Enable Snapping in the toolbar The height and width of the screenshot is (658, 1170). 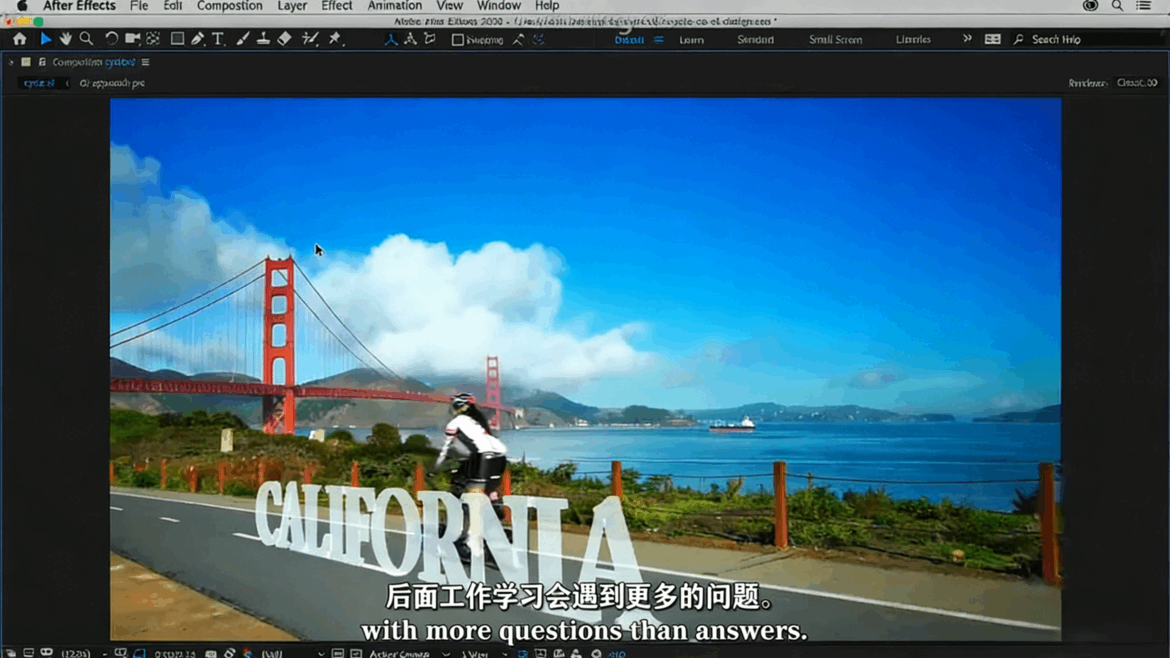pyautogui.click(x=457, y=39)
